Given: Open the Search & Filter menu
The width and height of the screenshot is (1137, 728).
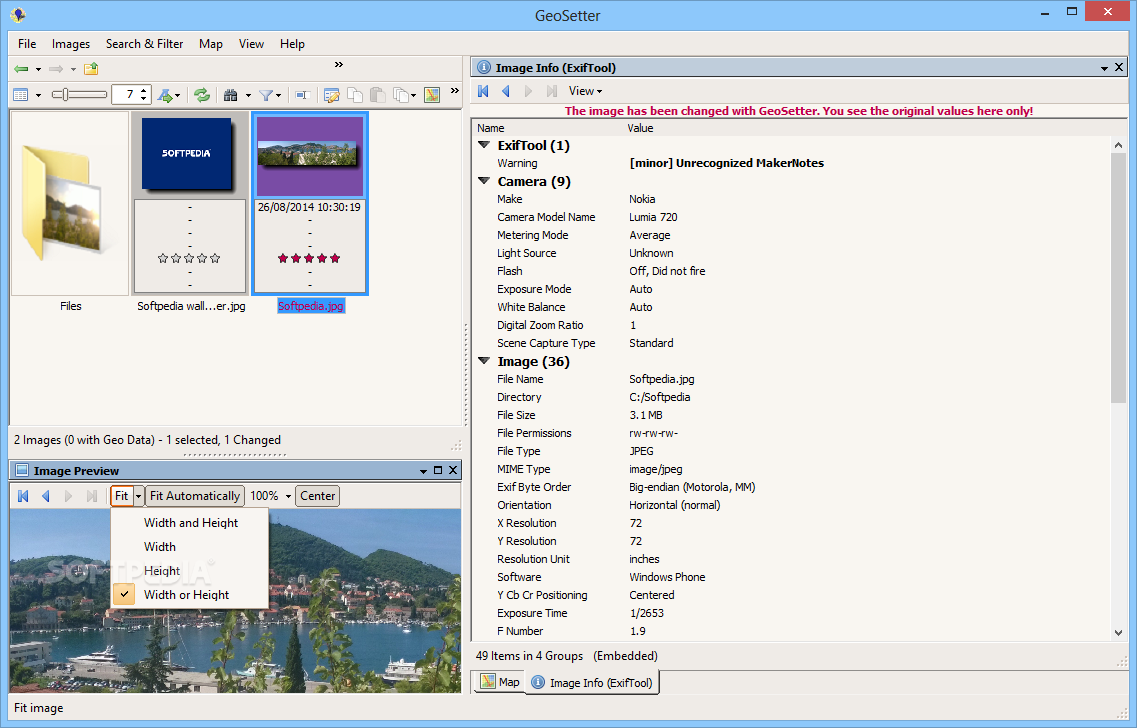Looking at the screenshot, I should click(144, 44).
